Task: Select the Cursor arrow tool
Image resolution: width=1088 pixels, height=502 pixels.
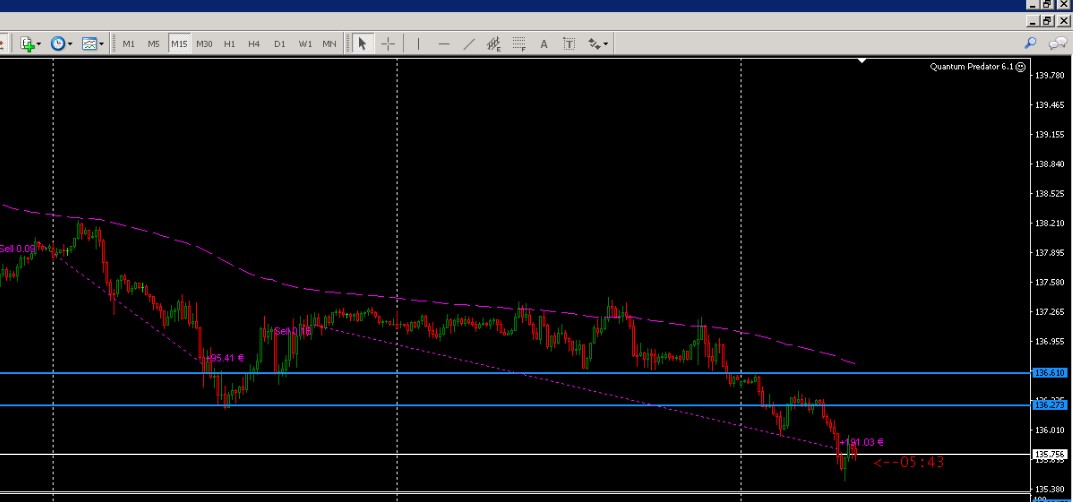Action: pos(362,44)
